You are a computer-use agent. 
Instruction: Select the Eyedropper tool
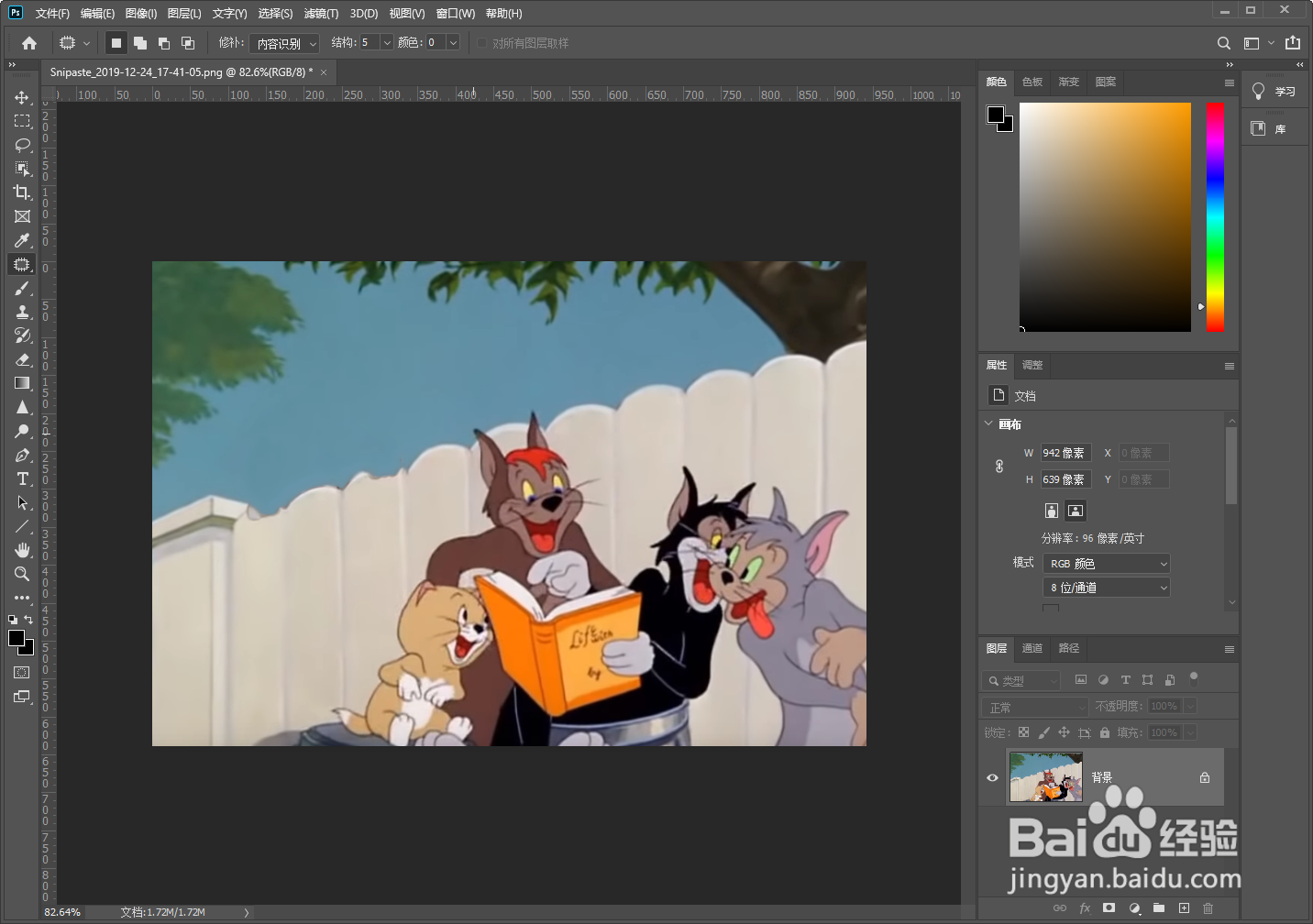pyautogui.click(x=22, y=240)
